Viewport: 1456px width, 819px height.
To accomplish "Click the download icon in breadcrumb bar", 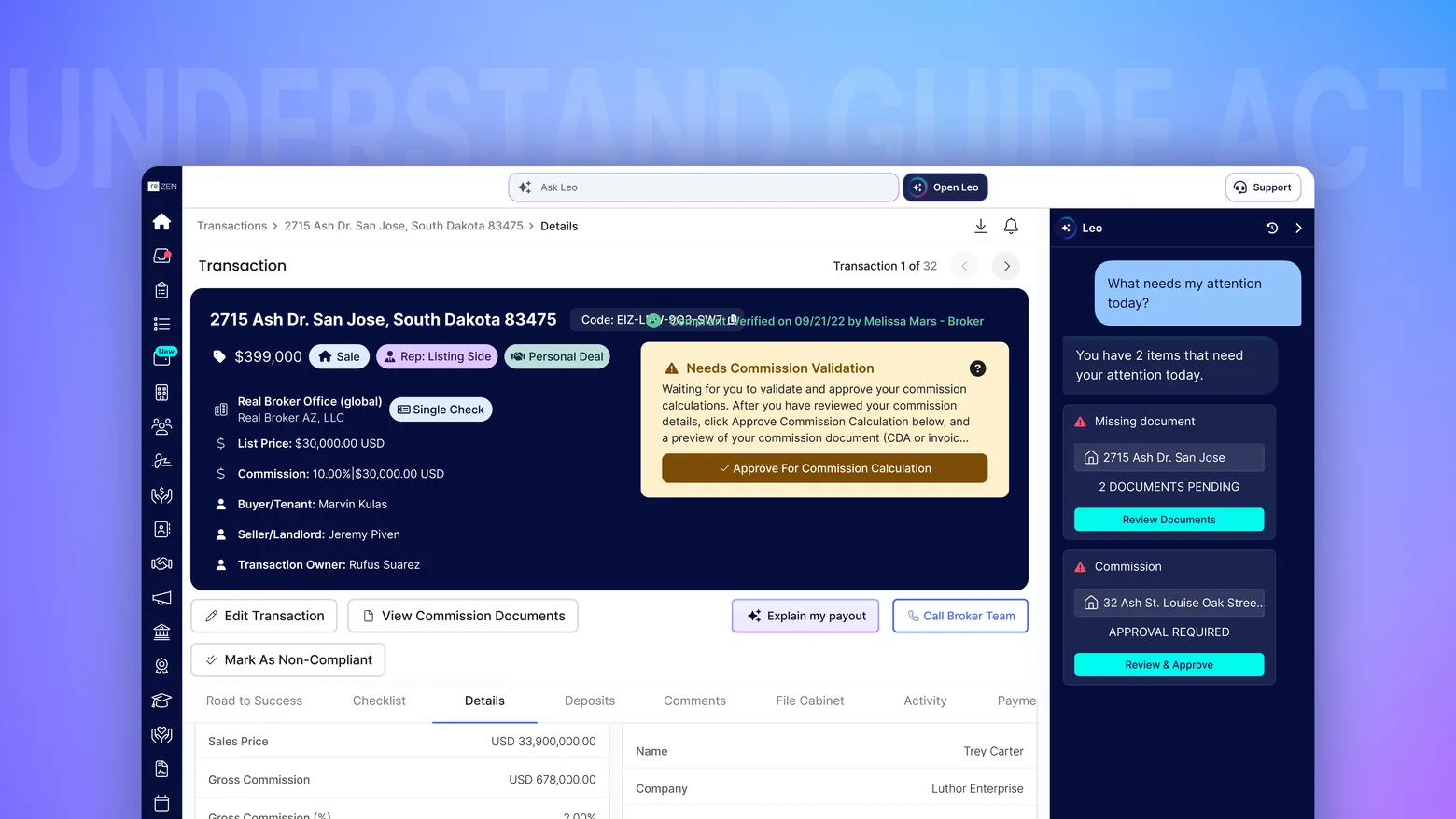I will [x=981, y=226].
